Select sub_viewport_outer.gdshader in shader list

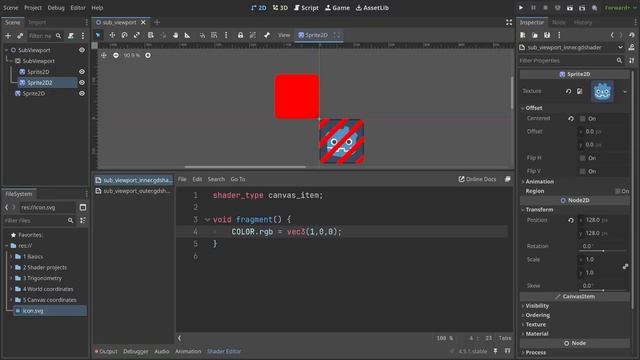pos(133,191)
